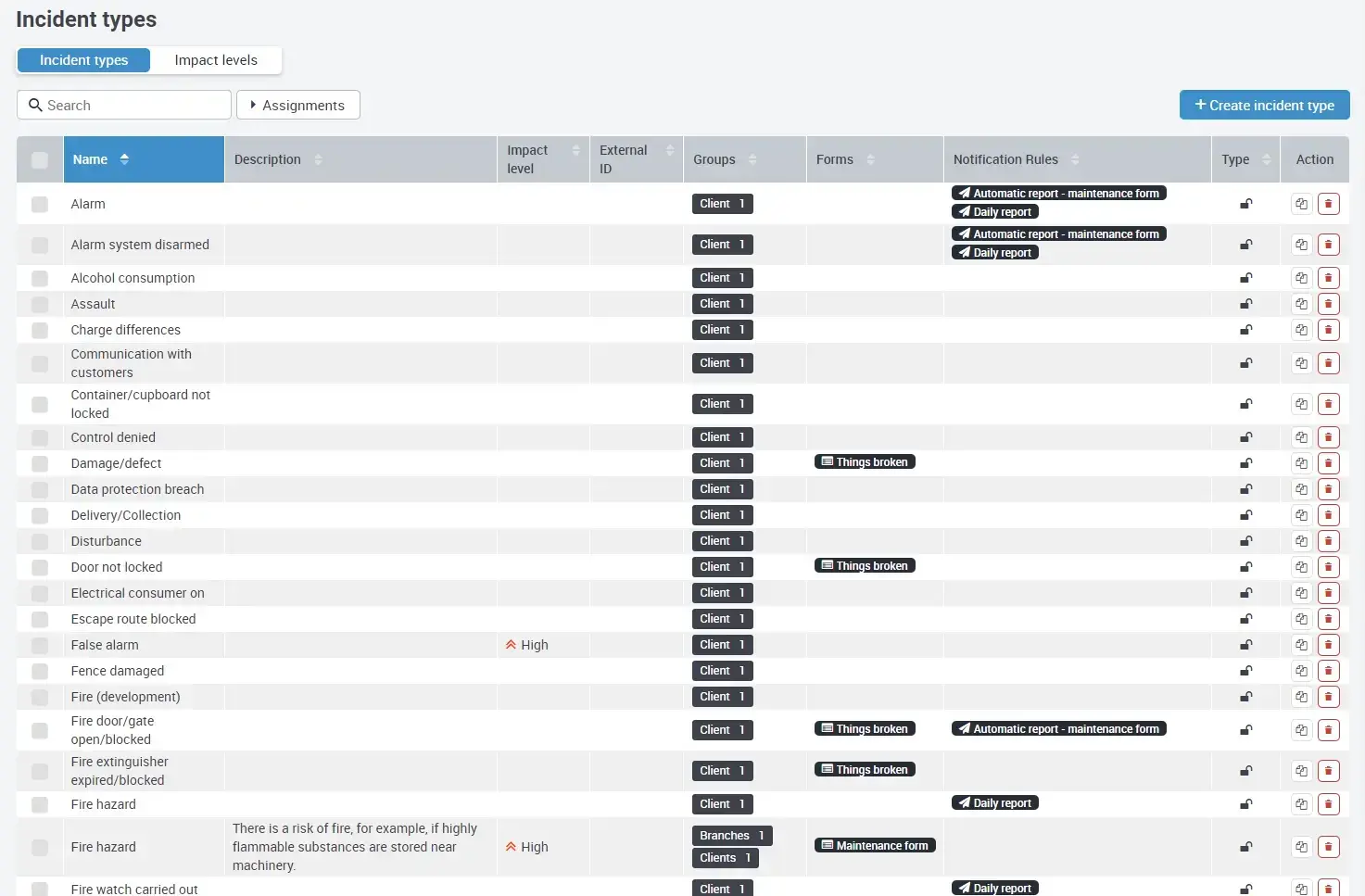Check the checkbox for Fence damaged
The height and width of the screenshot is (896, 1365).
pyautogui.click(x=39, y=670)
